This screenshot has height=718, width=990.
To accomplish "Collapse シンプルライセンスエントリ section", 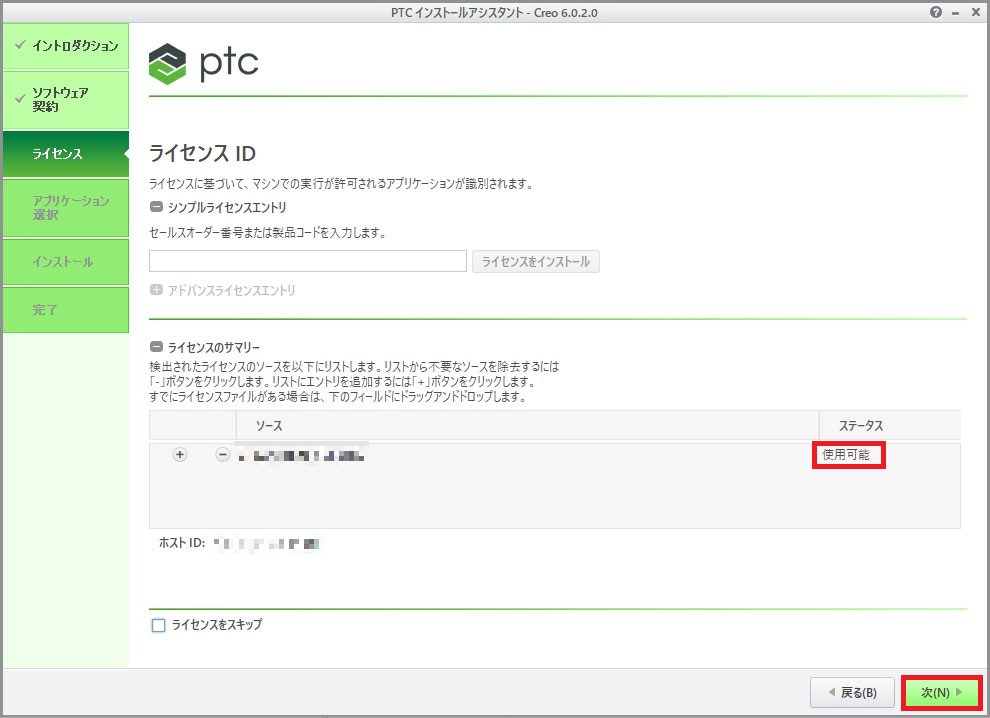I will [156, 207].
